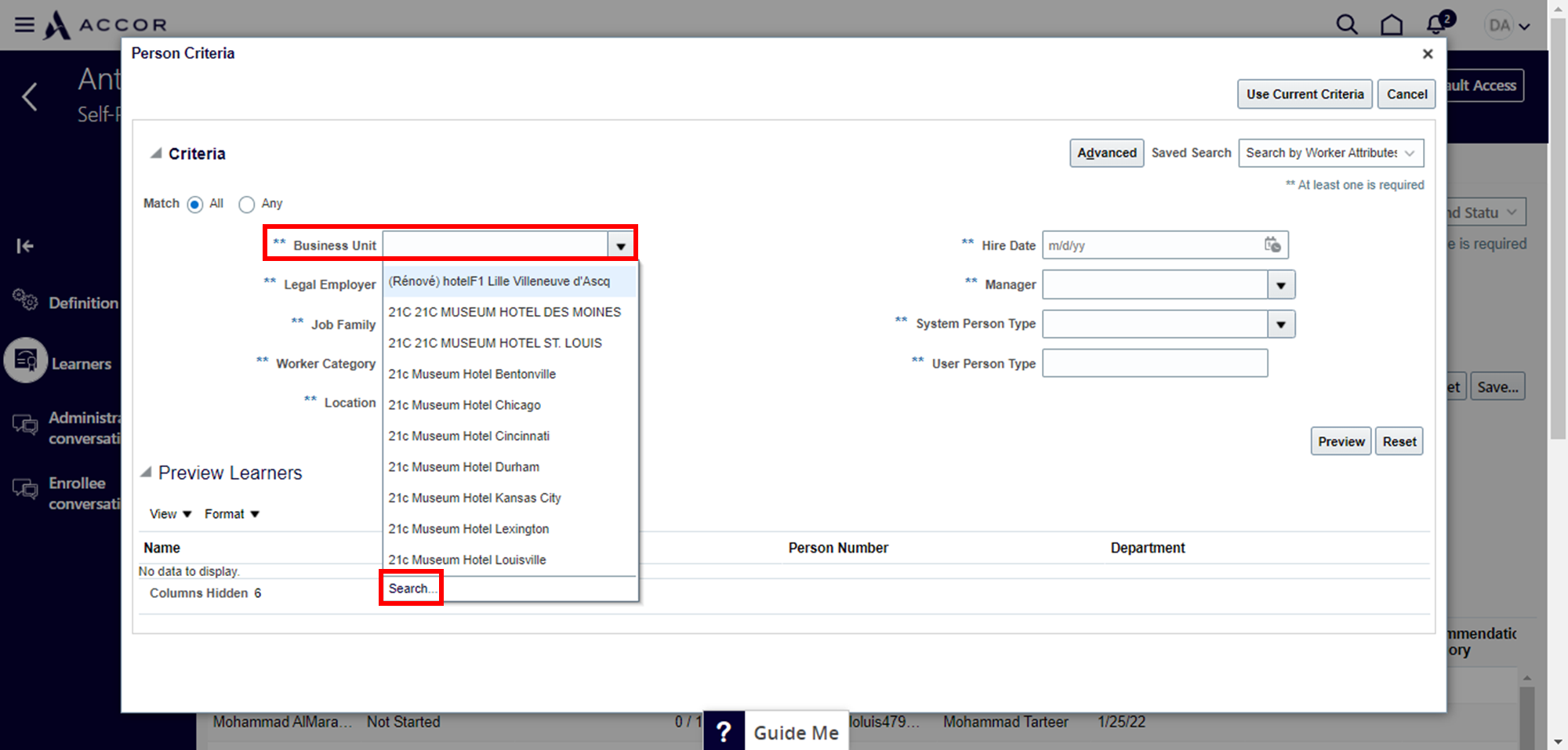
Task: Click the Reset button
Action: [x=1399, y=441]
